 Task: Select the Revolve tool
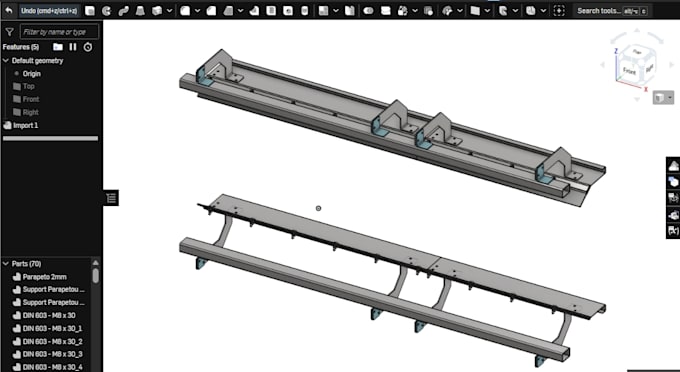pos(107,11)
